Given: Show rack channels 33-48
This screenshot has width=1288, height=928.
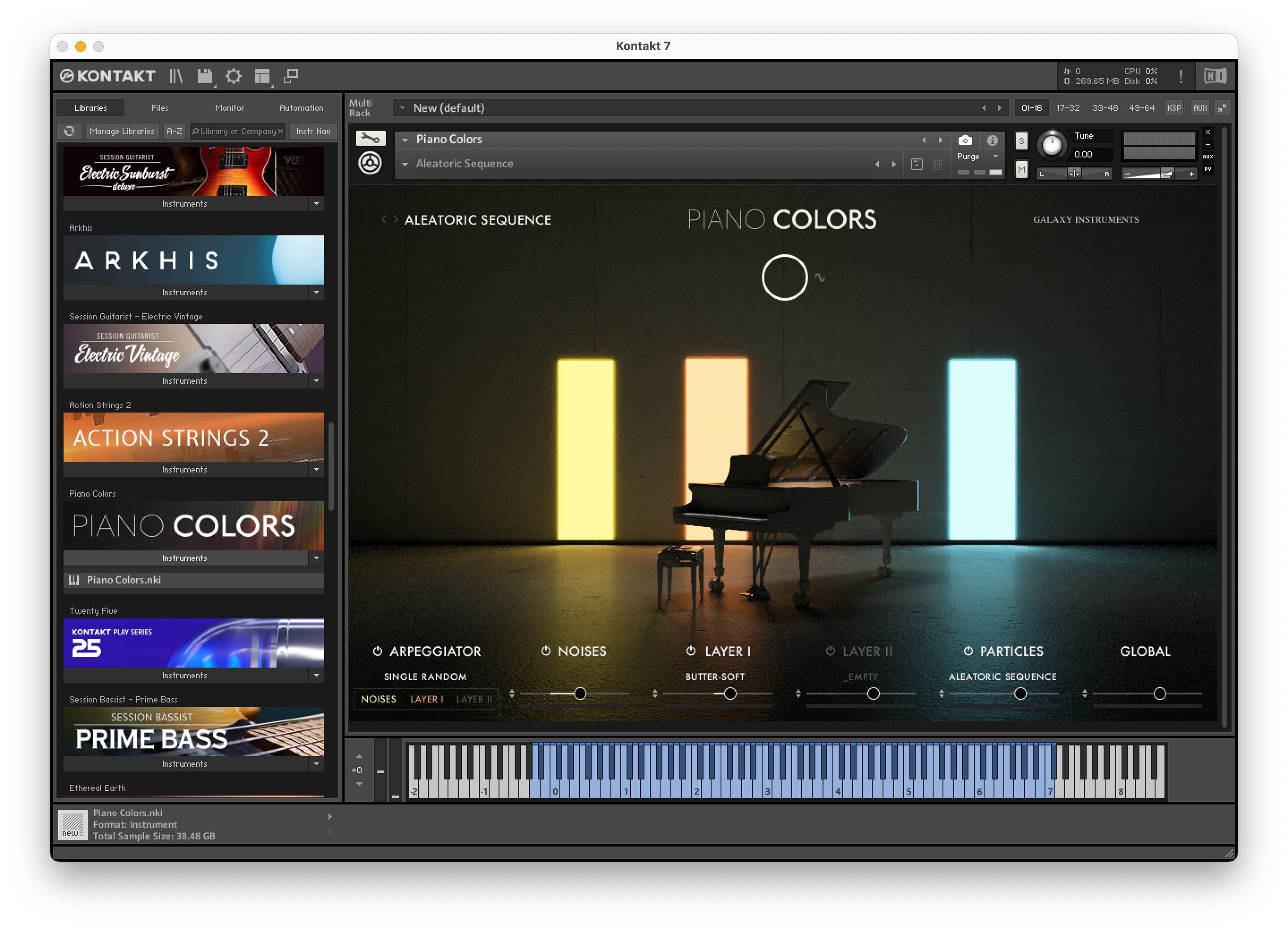Looking at the screenshot, I should click(x=1105, y=108).
